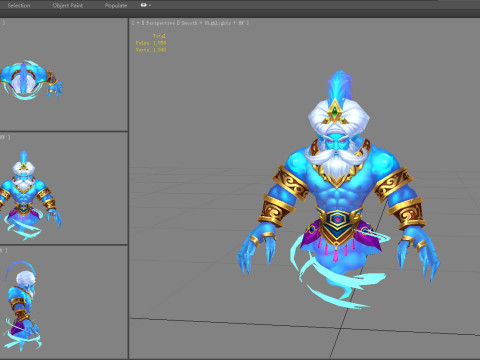This screenshot has height=360, width=480.
Task: Activate the front-view genie viewport
Action: [x=64, y=188]
